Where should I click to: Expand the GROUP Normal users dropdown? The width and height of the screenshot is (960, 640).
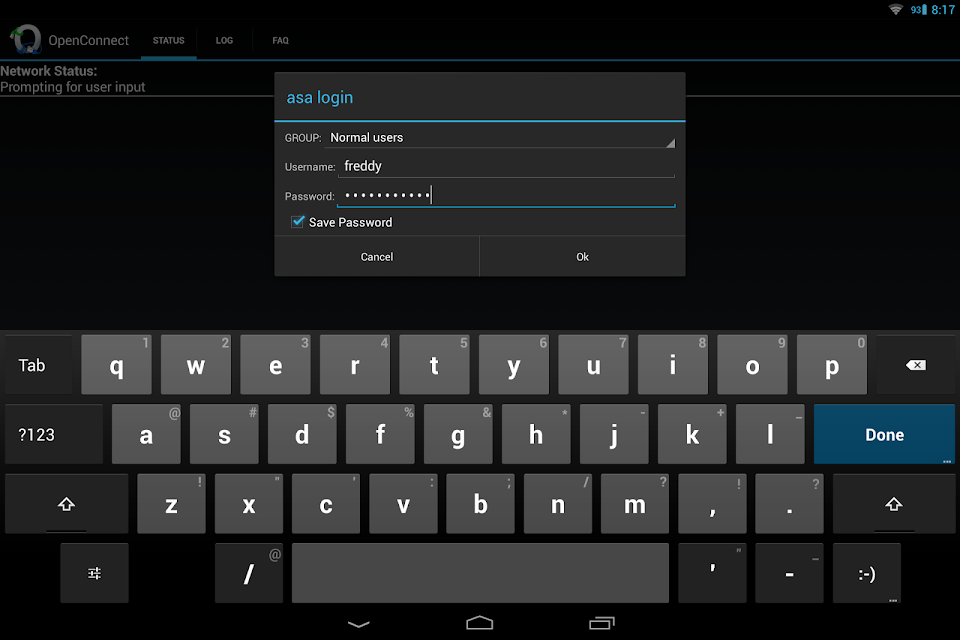[500, 138]
